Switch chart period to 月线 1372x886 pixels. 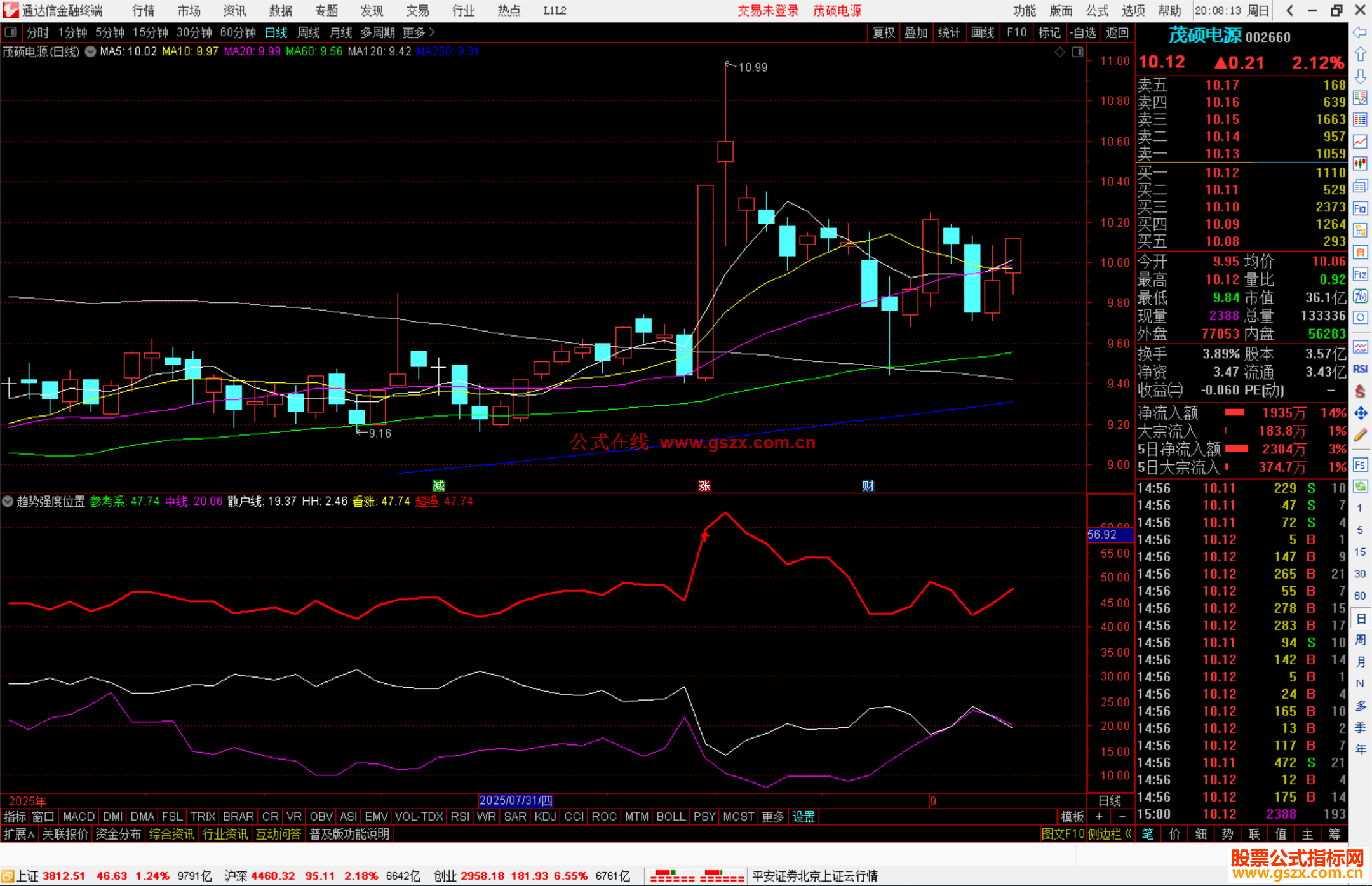coord(341,32)
